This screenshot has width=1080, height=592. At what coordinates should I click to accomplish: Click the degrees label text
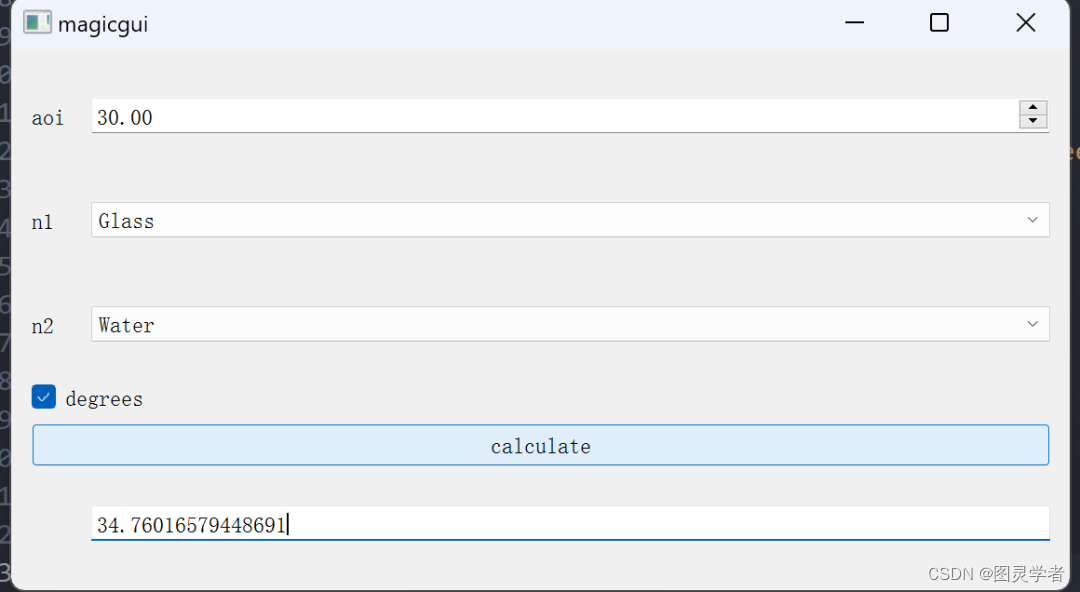point(104,398)
